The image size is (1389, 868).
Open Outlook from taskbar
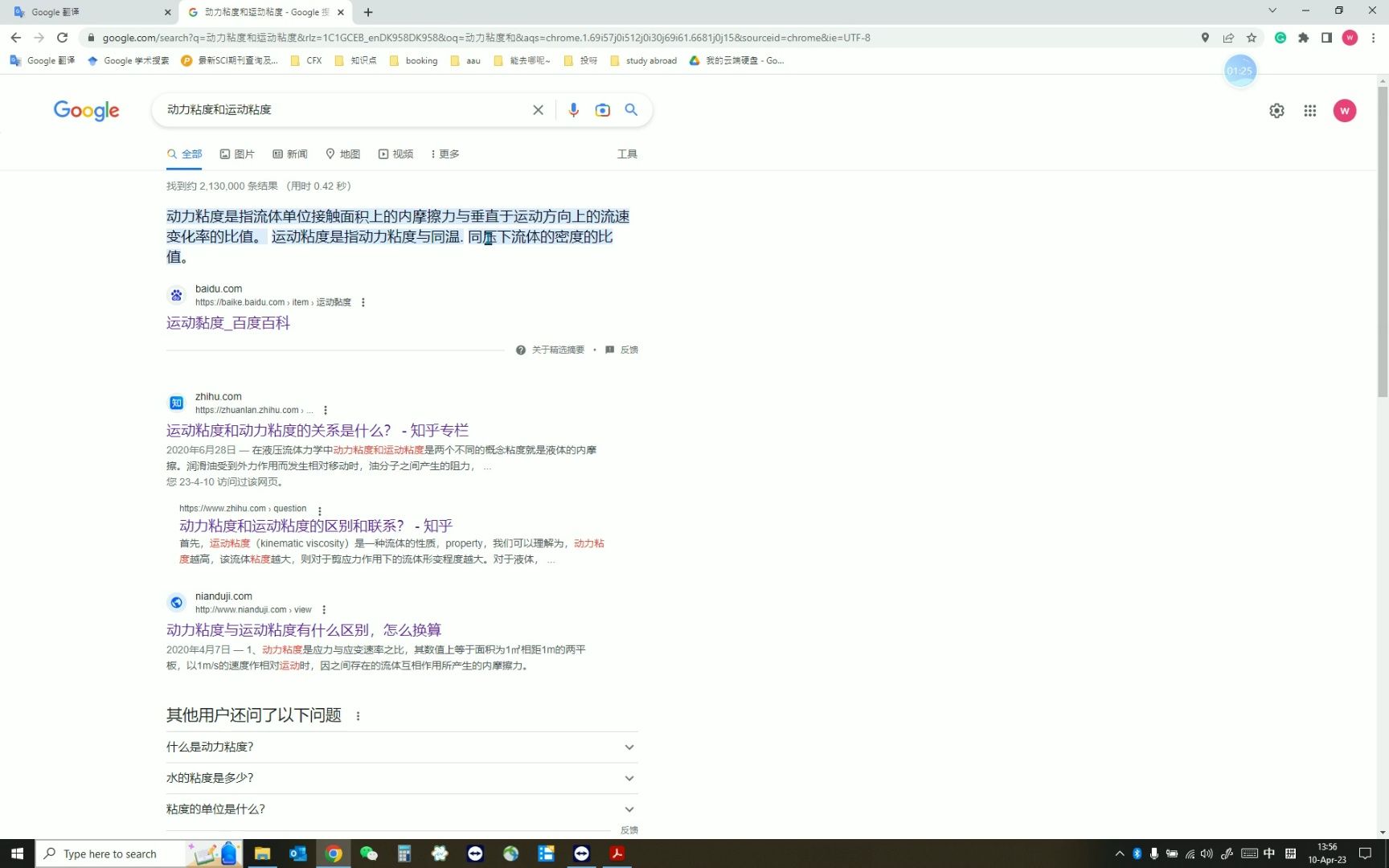(297, 854)
